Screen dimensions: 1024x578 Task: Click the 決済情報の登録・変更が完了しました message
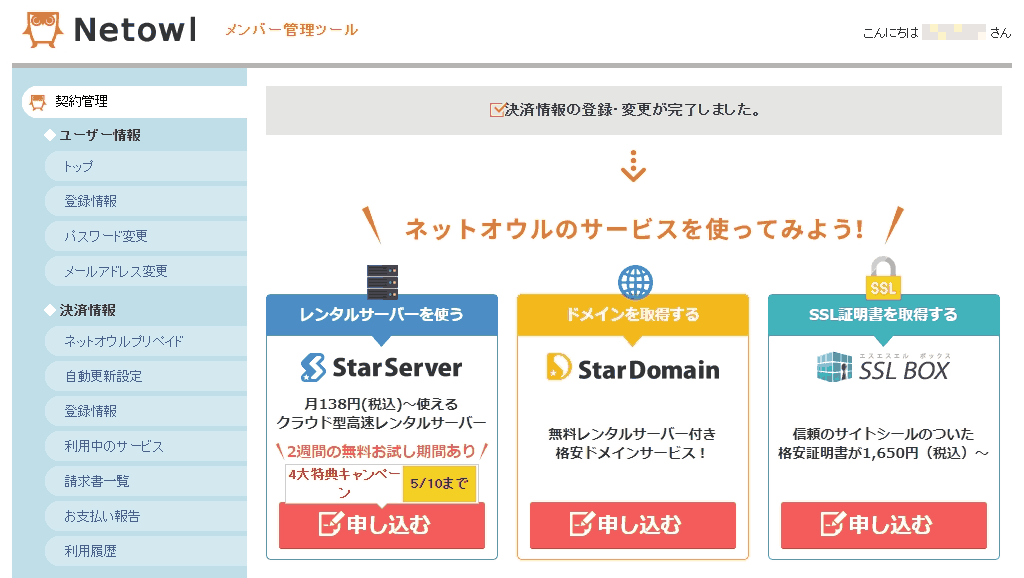[633, 110]
